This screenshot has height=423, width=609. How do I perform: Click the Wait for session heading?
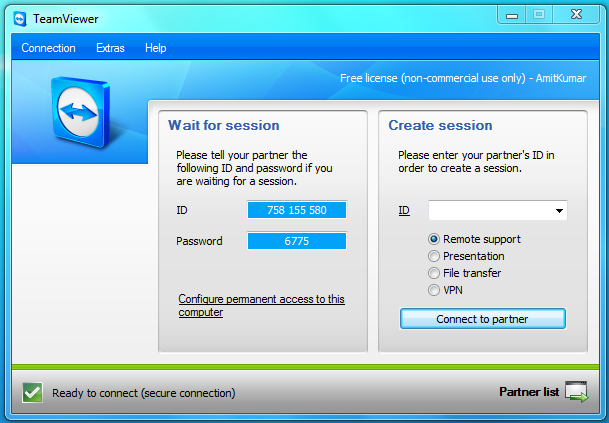tap(224, 125)
